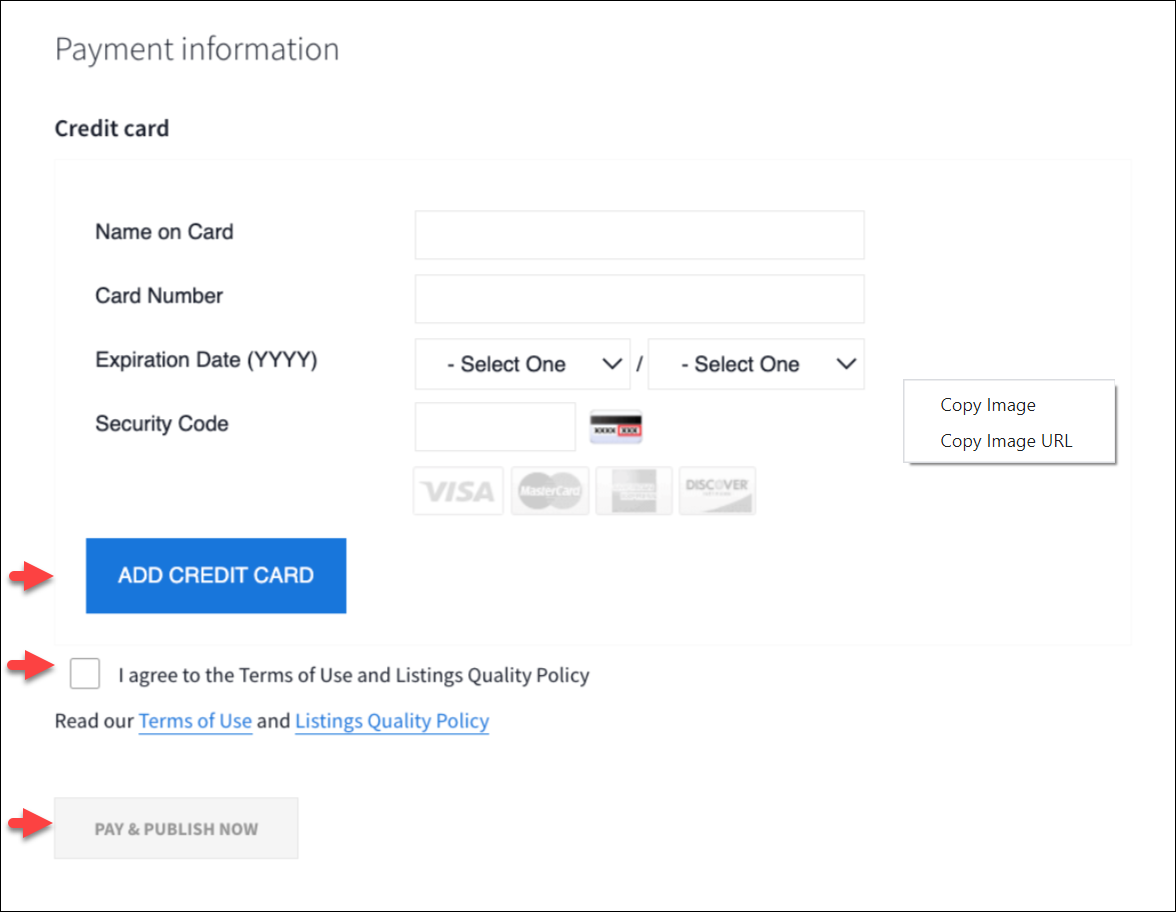
Task: Expand the second expiration dropdown via its chevron
Action: point(846,364)
